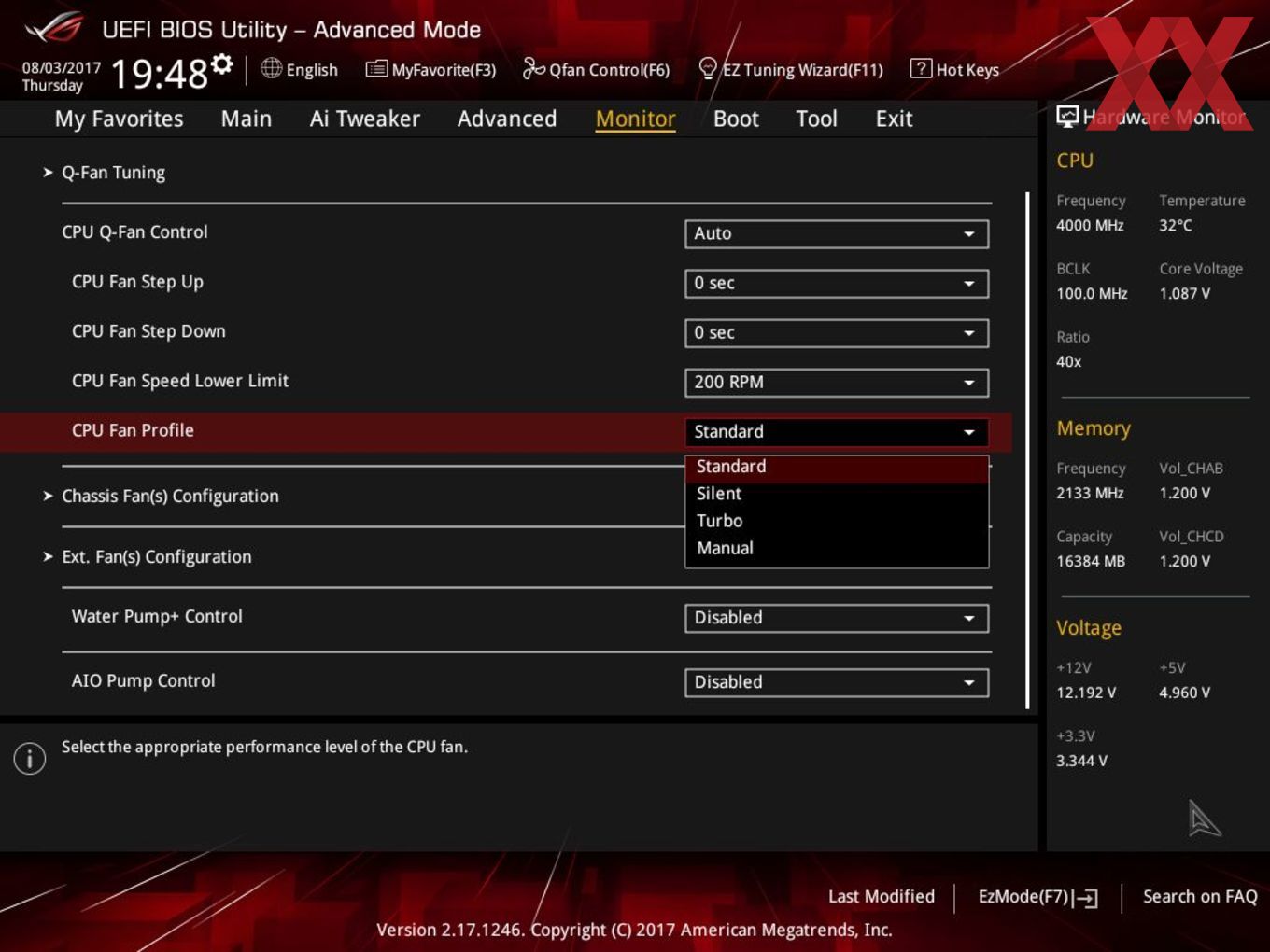The height and width of the screenshot is (952, 1270).
Task: Open the Tool tab
Action: coord(816,119)
